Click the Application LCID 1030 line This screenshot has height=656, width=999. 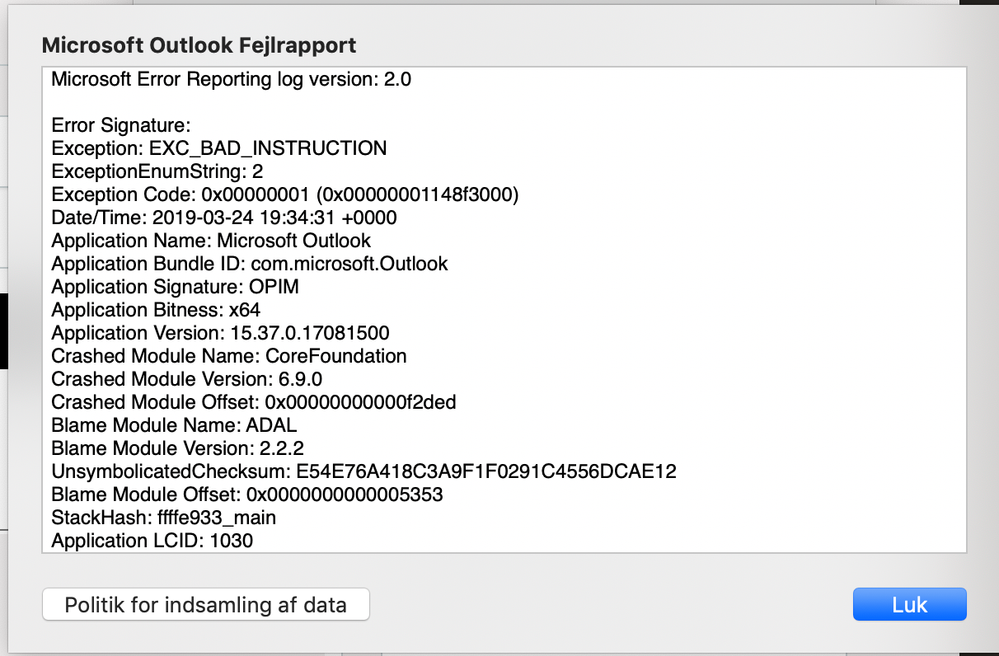pos(152,540)
